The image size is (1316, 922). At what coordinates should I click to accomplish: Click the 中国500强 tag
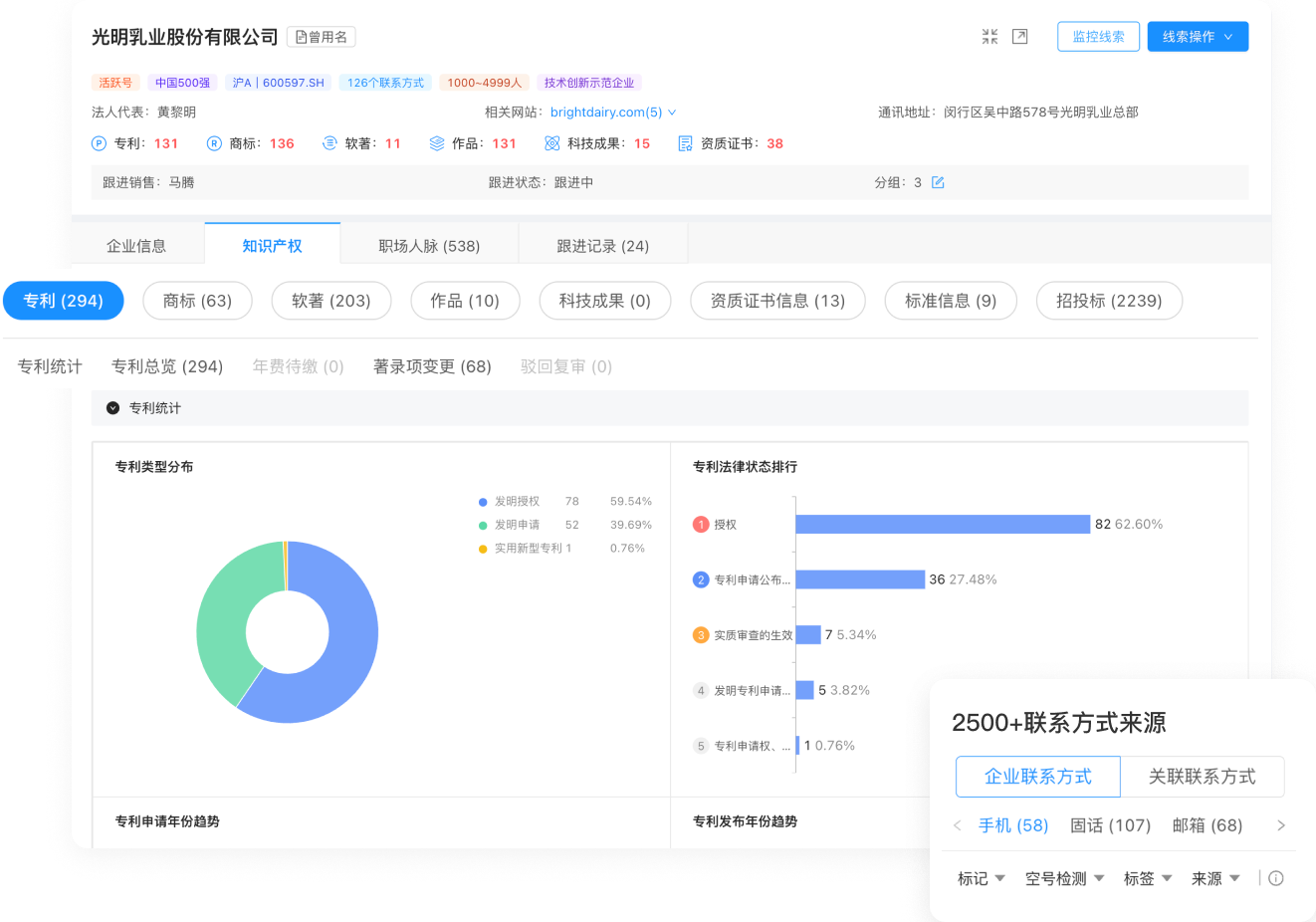click(x=182, y=83)
